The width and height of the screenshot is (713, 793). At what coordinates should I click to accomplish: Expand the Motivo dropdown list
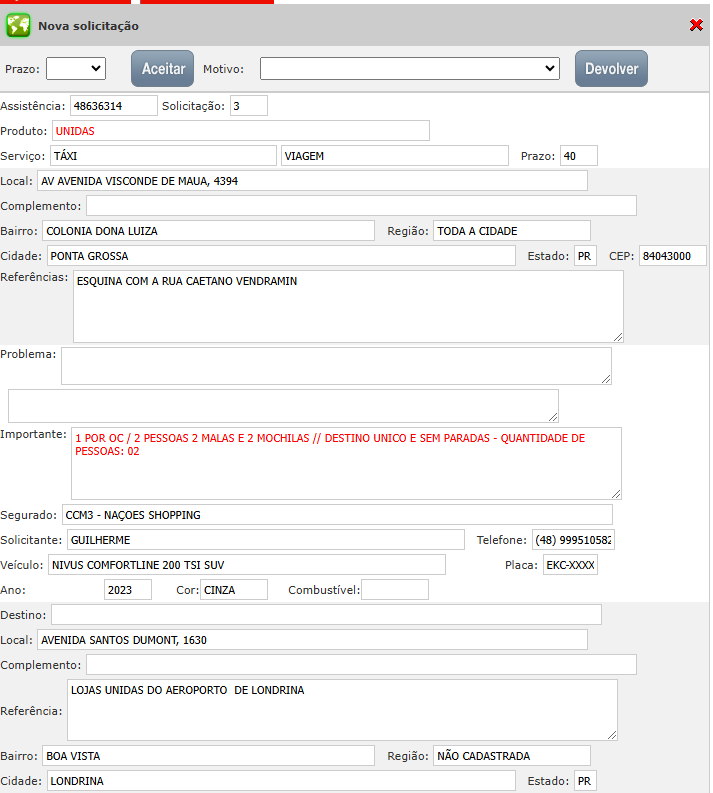(409, 68)
